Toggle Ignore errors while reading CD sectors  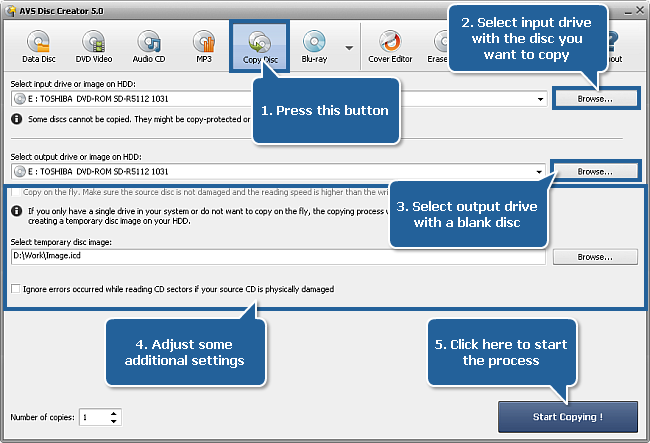point(15,289)
